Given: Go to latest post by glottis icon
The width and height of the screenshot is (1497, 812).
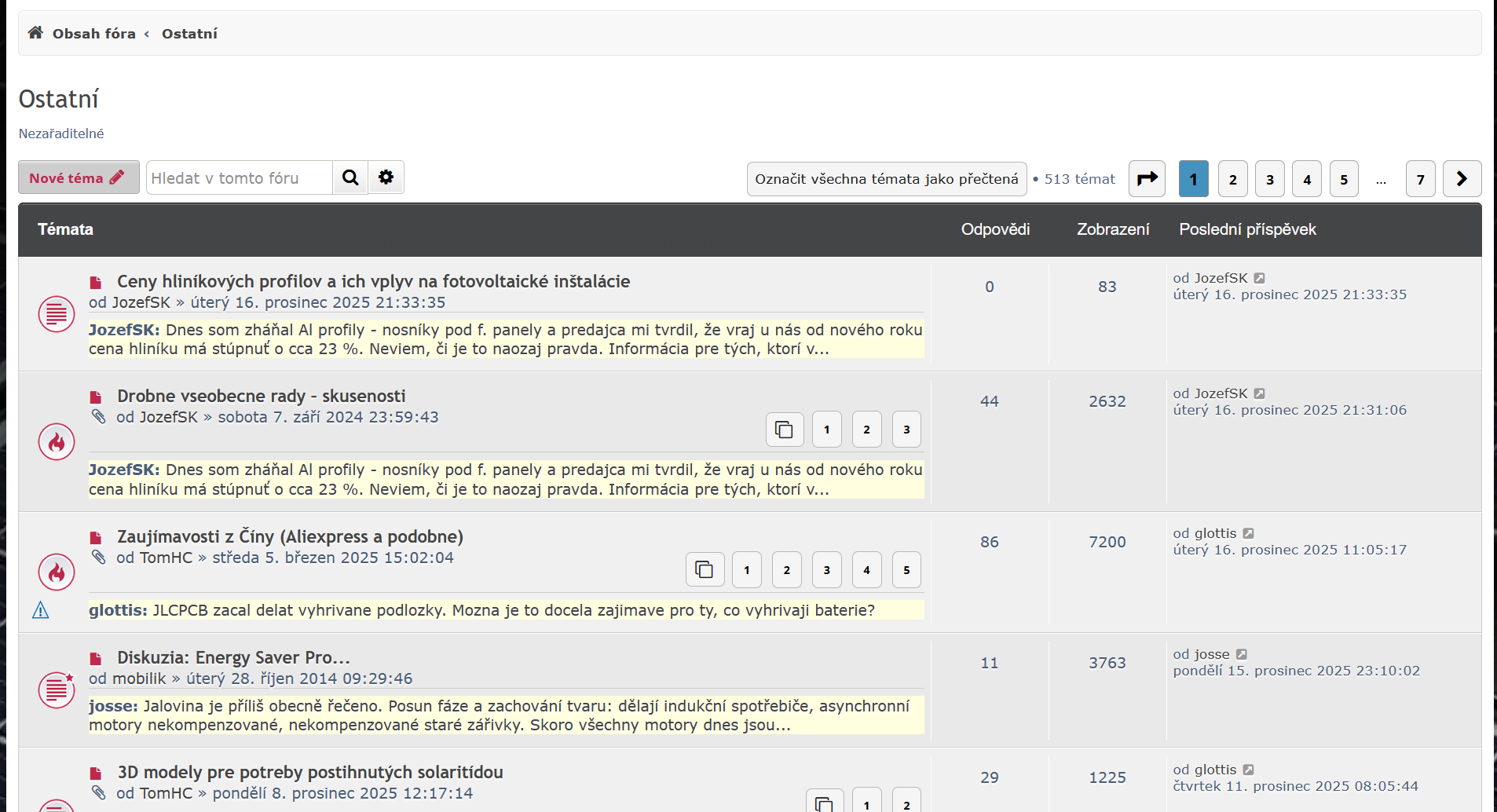Looking at the screenshot, I should (x=1249, y=533).
